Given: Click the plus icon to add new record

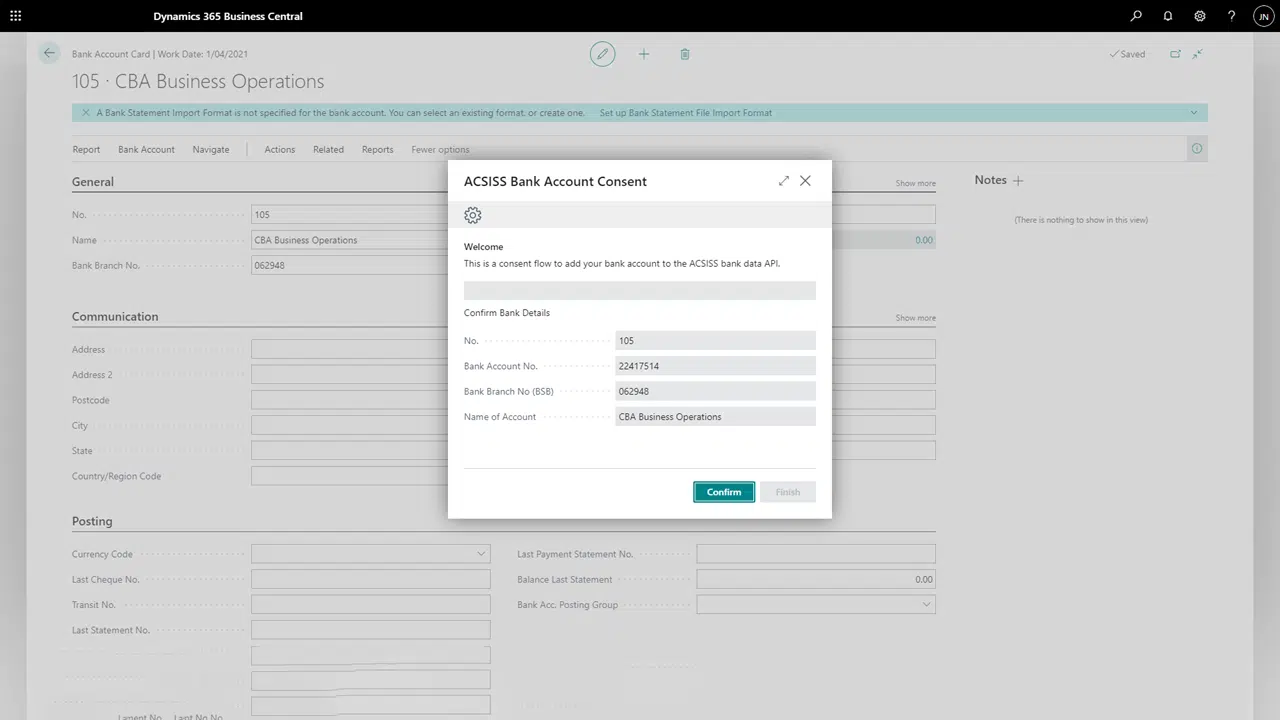Looking at the screenshot, I should click(644, 54).
